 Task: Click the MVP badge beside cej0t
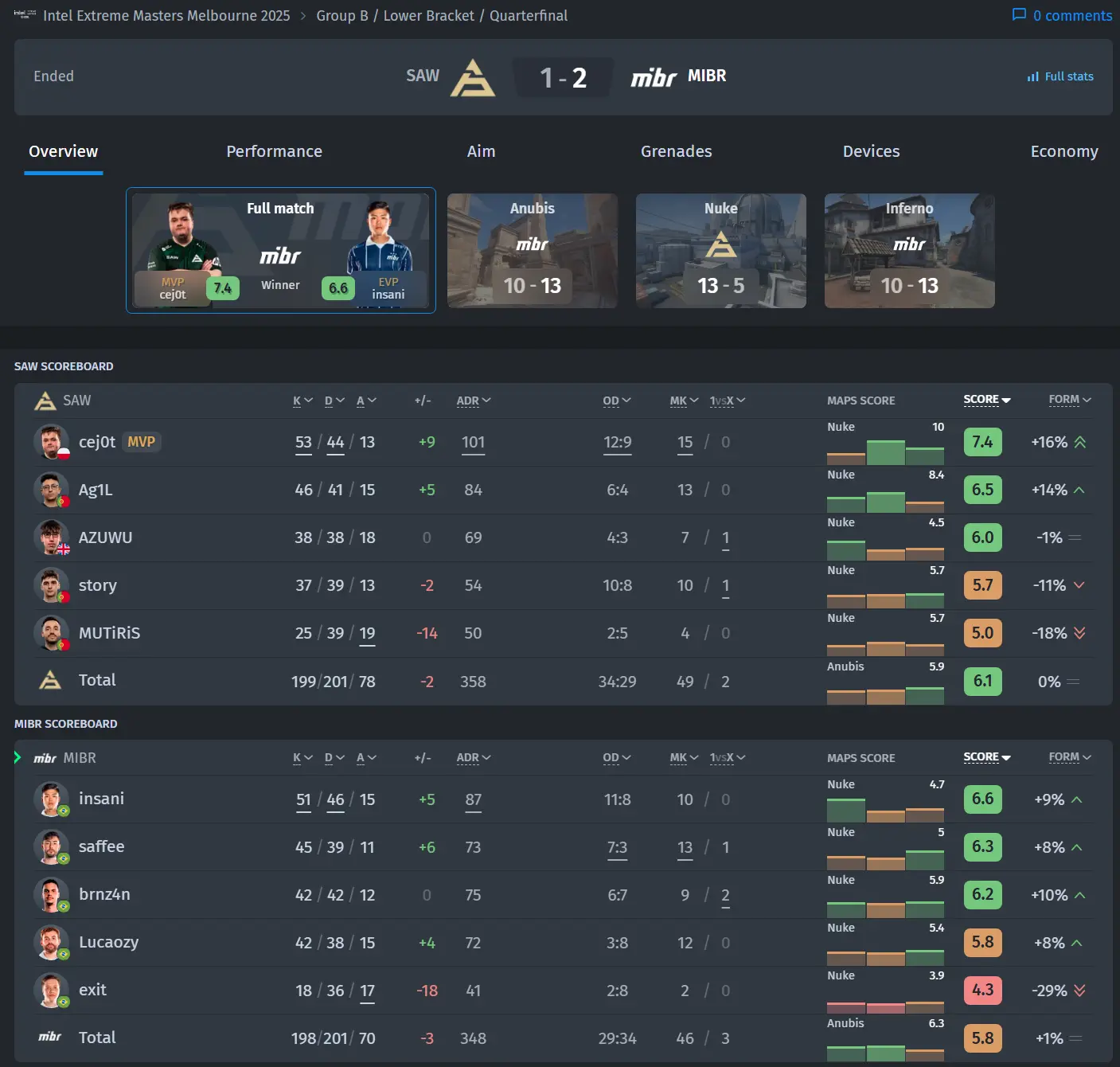click(141, 442)
